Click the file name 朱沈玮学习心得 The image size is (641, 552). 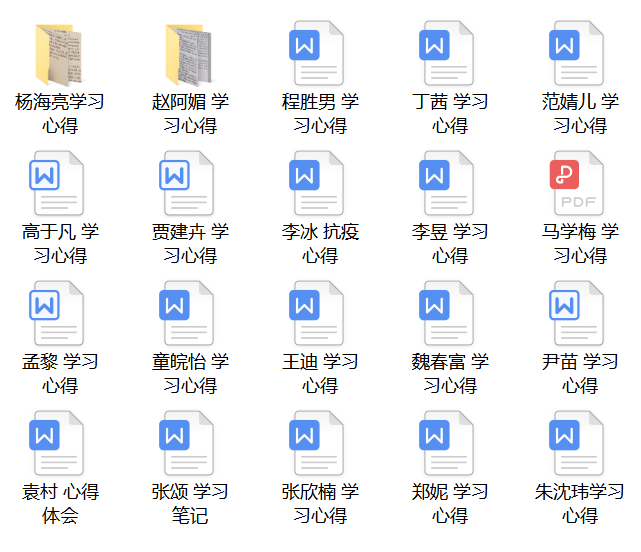click(580, 504)
